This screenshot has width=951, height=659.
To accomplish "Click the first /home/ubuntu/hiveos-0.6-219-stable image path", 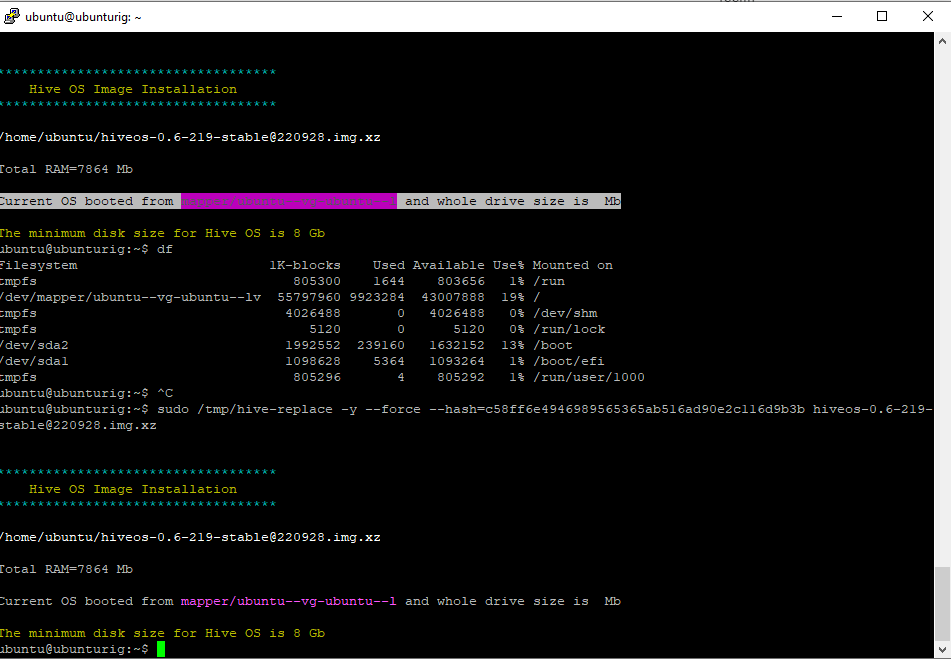I will (190, 138).
